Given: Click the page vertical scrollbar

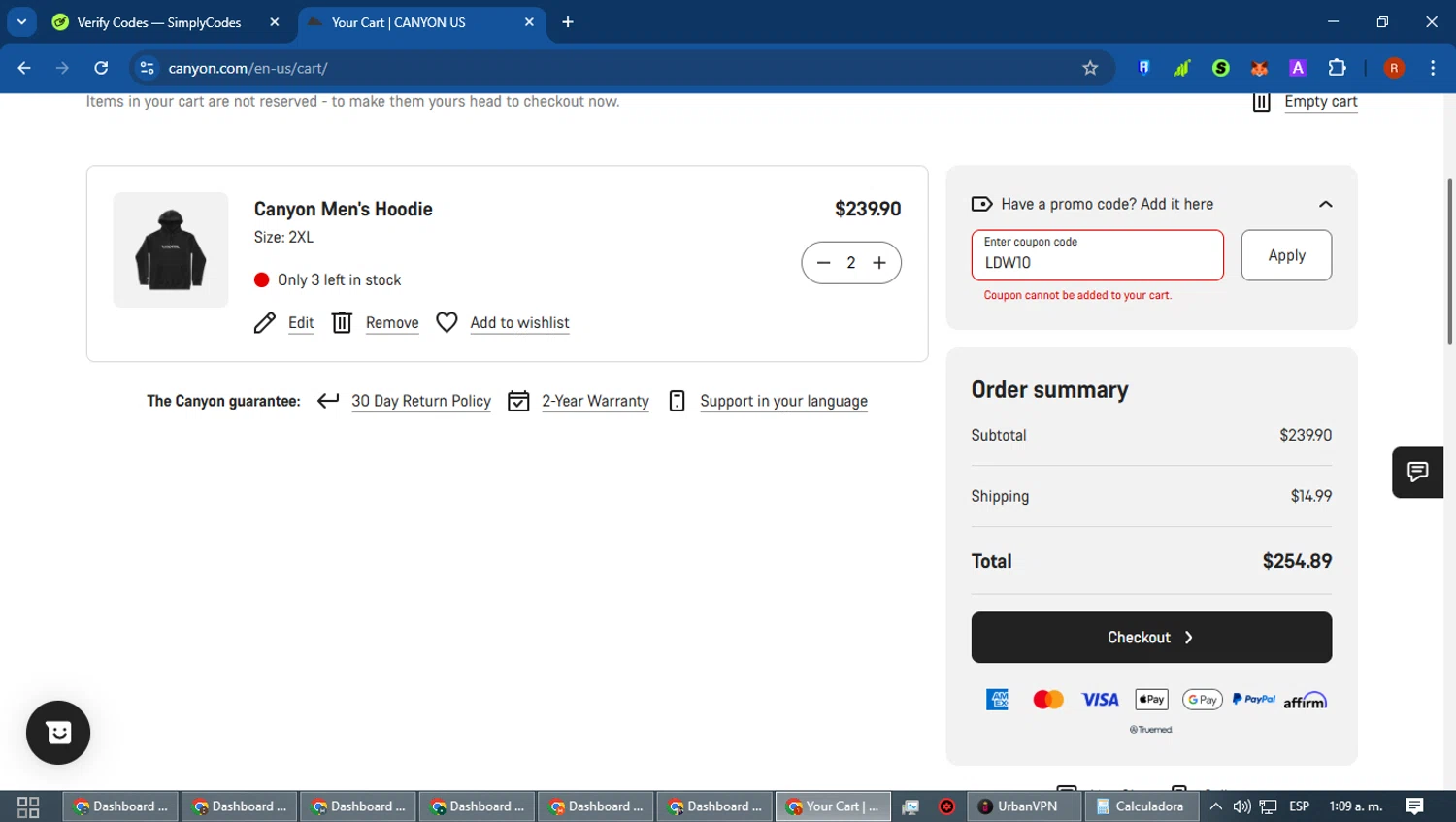Looking at the screenshot, I should (1450, 261).
